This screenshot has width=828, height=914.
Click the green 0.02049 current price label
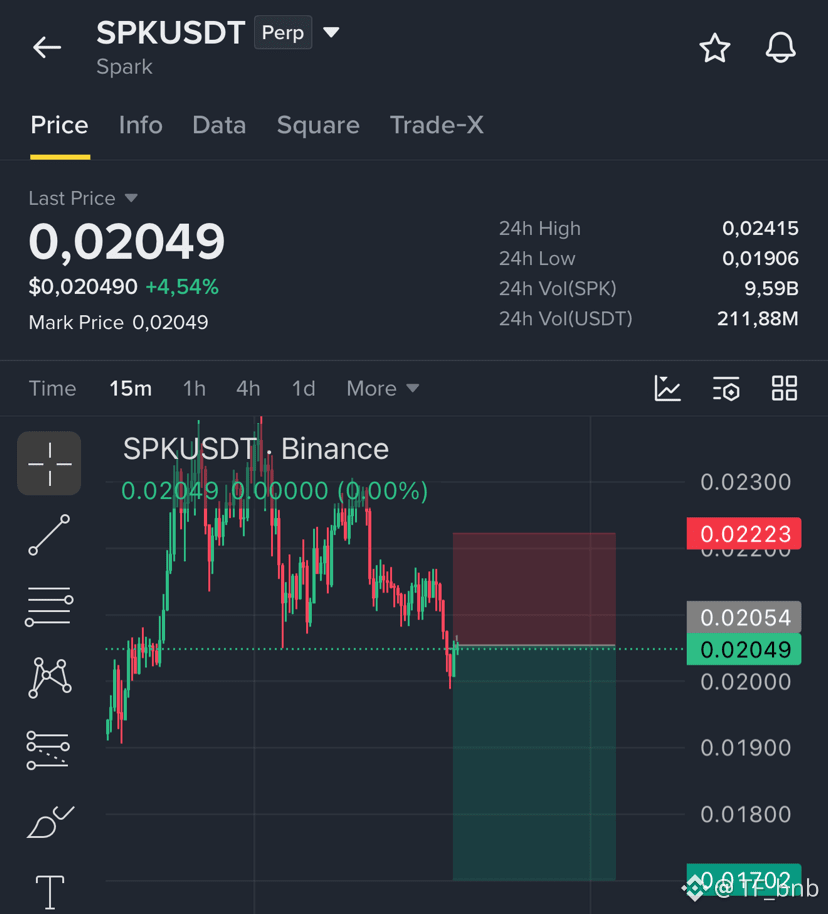tap(744, 649)
